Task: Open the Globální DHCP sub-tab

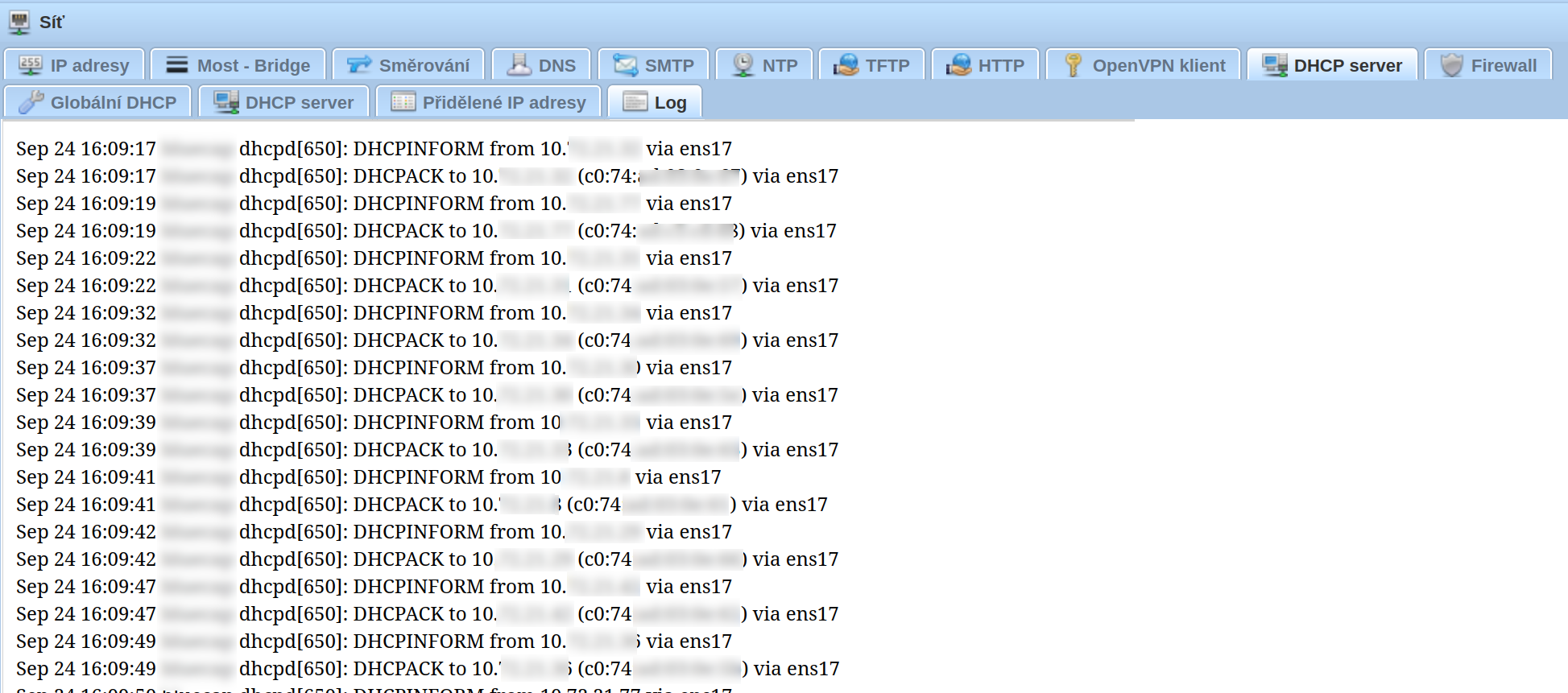Action: pos(97,102)
